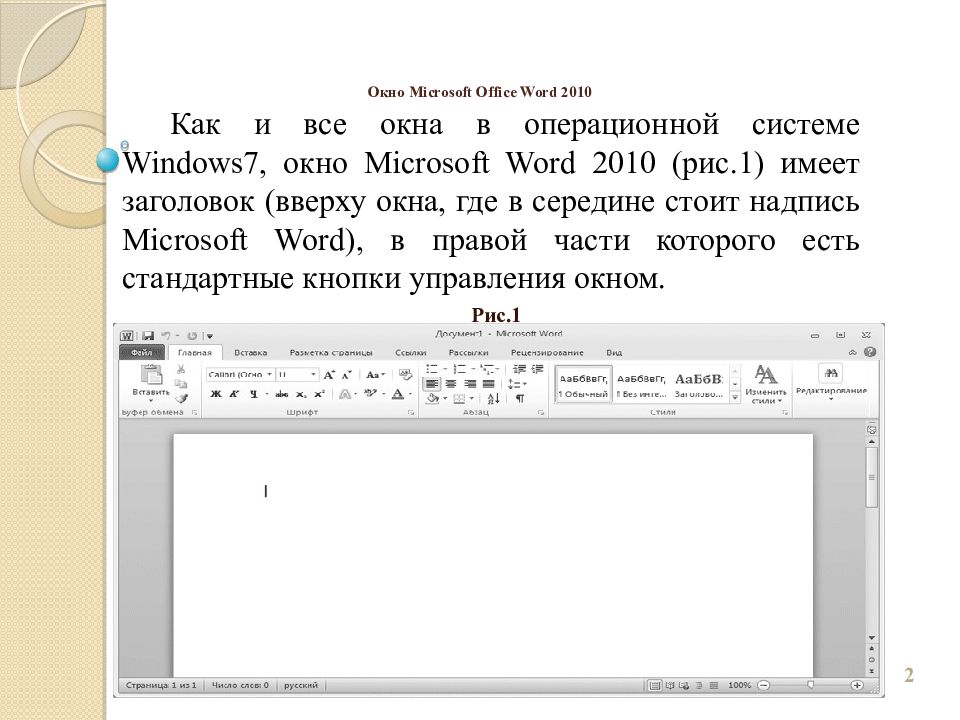This screenshot has height=720, width=960.
Task: Click the Decrease Indent icon
Action: (x=519, y=369)
